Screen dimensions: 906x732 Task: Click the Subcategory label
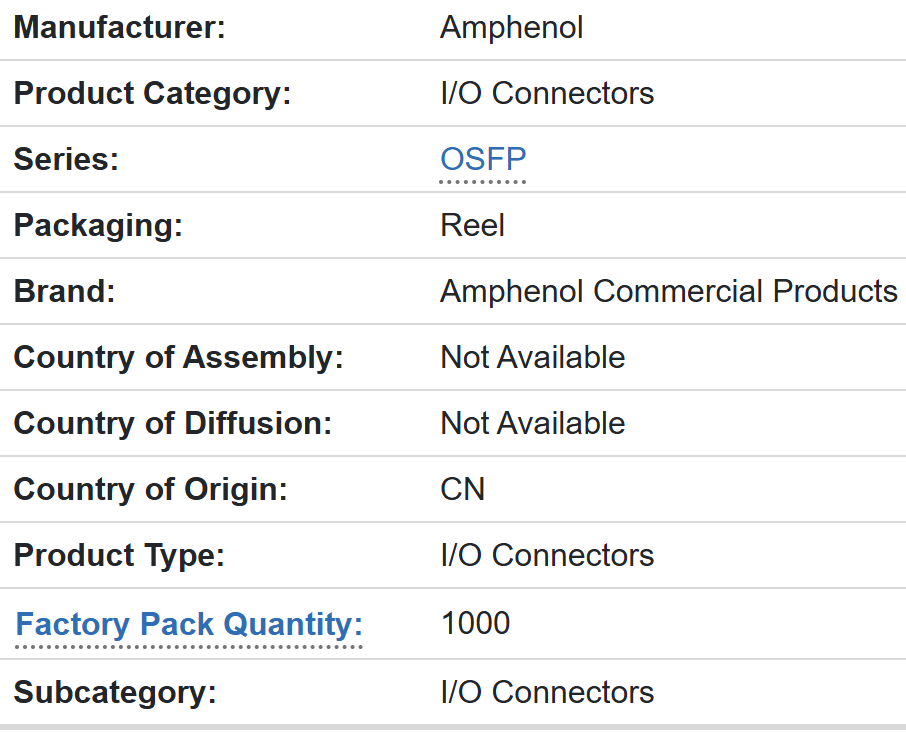click(x=115, y=693)
